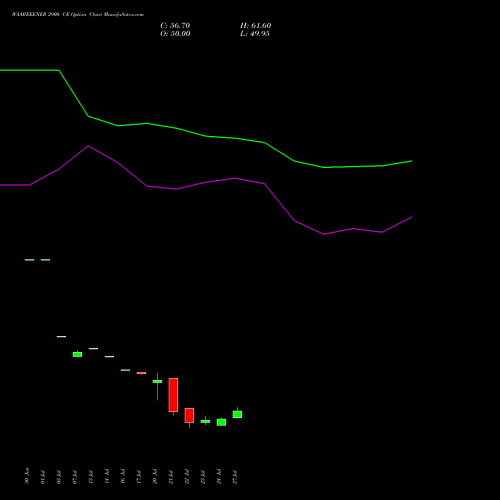500x500 pixels.
Task: Click the close value C: 56.70
Action: [175, 26]
